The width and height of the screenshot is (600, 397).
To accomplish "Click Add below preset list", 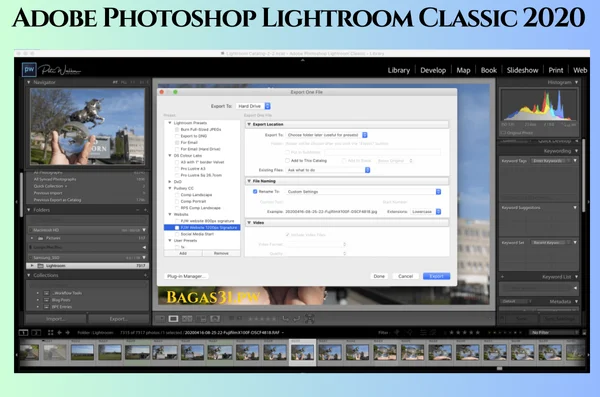I will point(183,253).
